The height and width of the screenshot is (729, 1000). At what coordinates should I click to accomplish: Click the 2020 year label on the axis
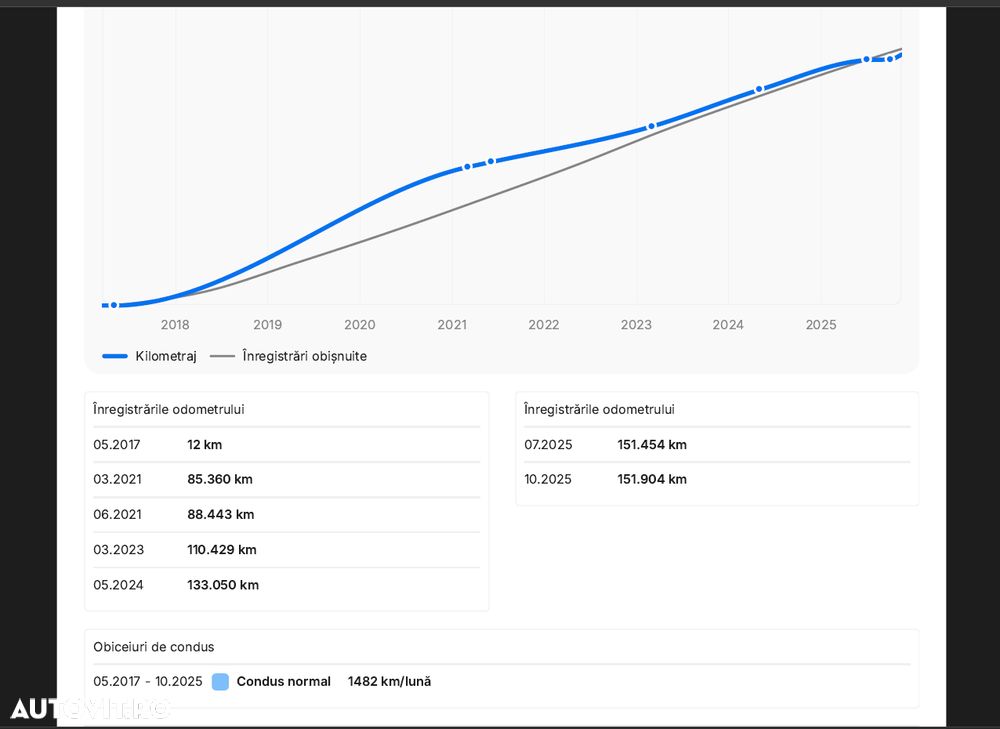[x=360, y=325]
